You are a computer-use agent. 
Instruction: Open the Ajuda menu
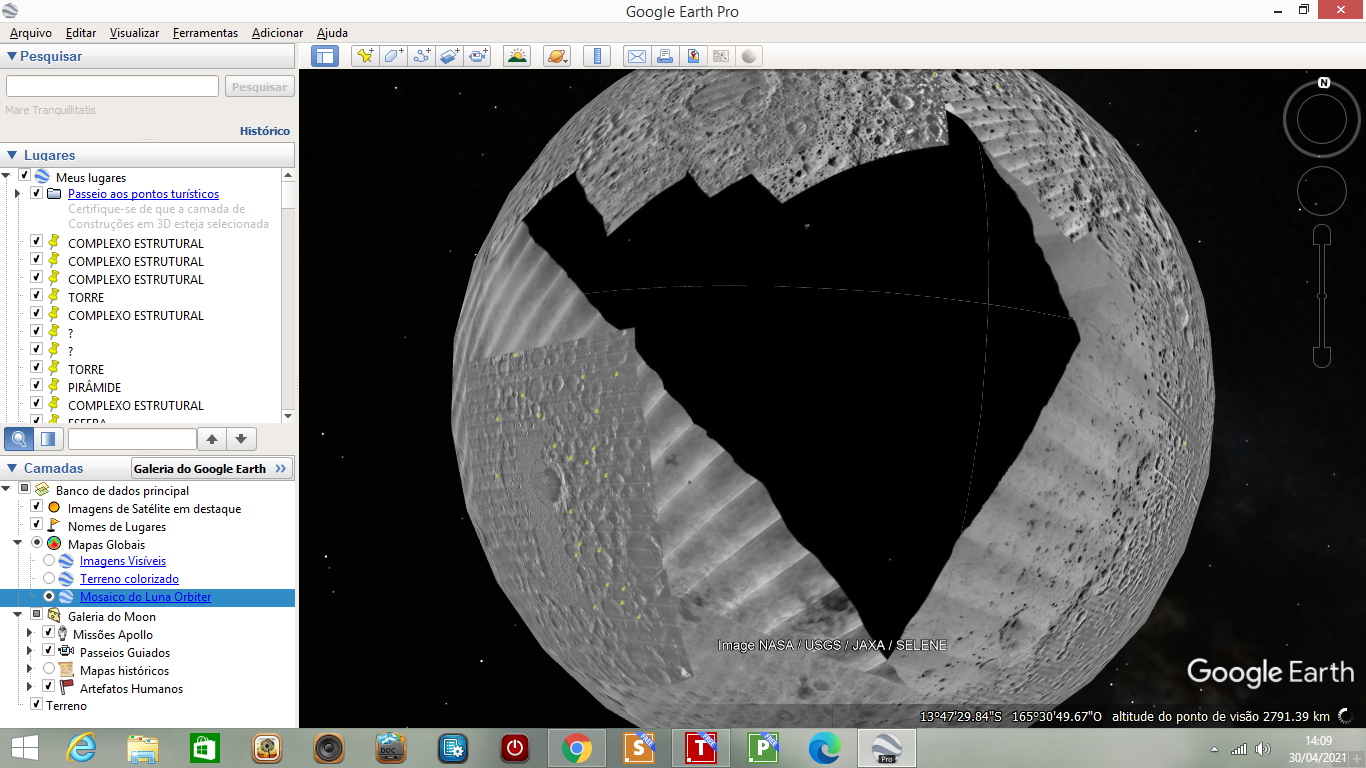pyautogui.click(x=332, y=33)
